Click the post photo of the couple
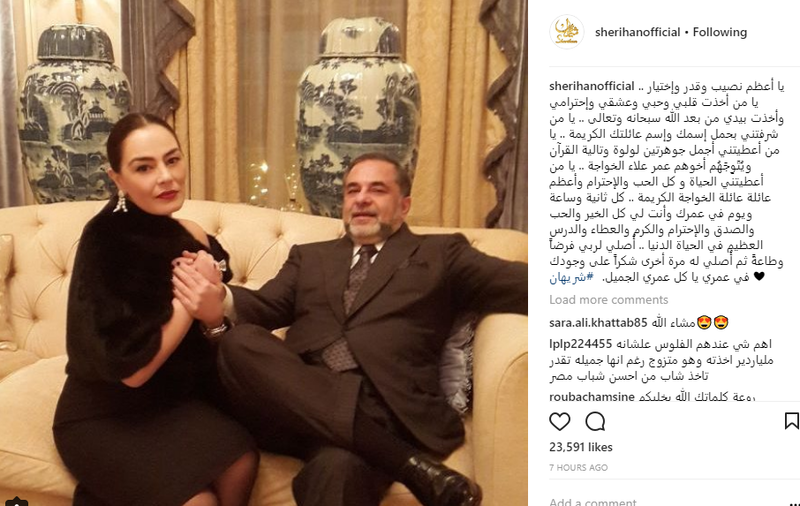This screenshot has height=506, width=800. pos(264,253)
